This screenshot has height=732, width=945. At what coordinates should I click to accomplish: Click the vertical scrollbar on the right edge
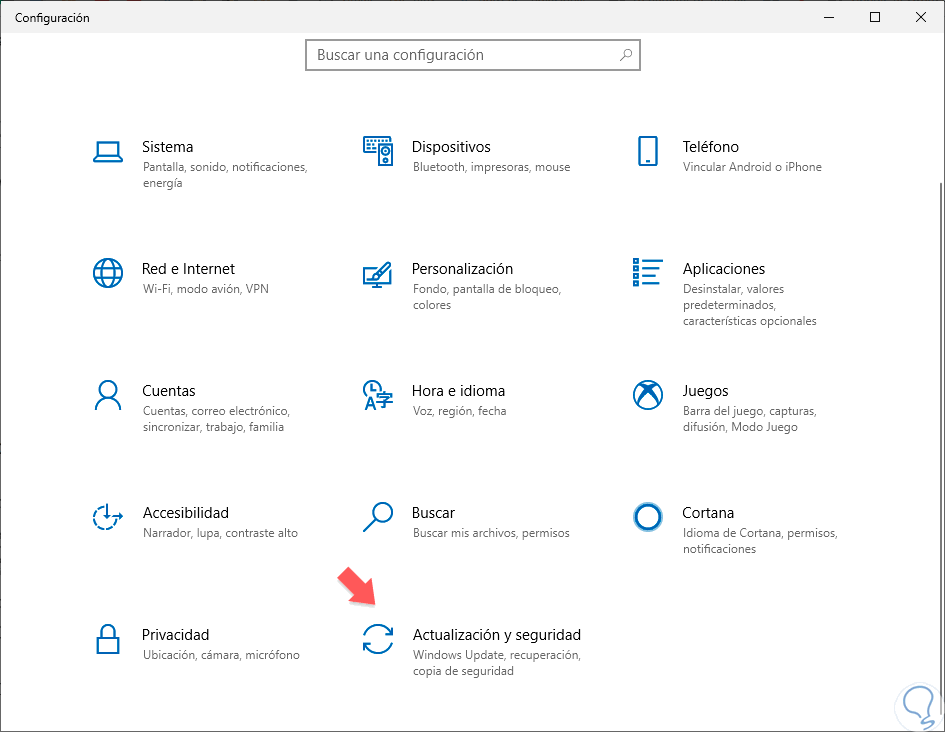point(940,400)
